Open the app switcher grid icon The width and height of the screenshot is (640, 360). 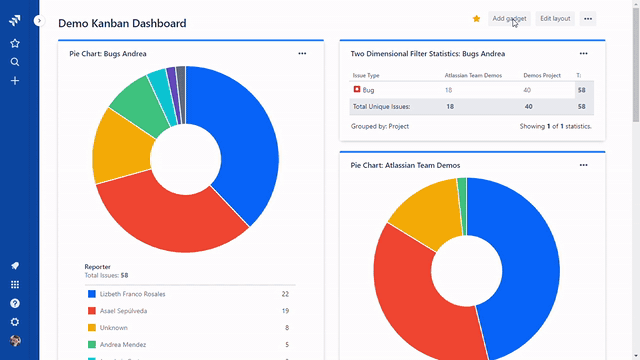tap(15, 284)
